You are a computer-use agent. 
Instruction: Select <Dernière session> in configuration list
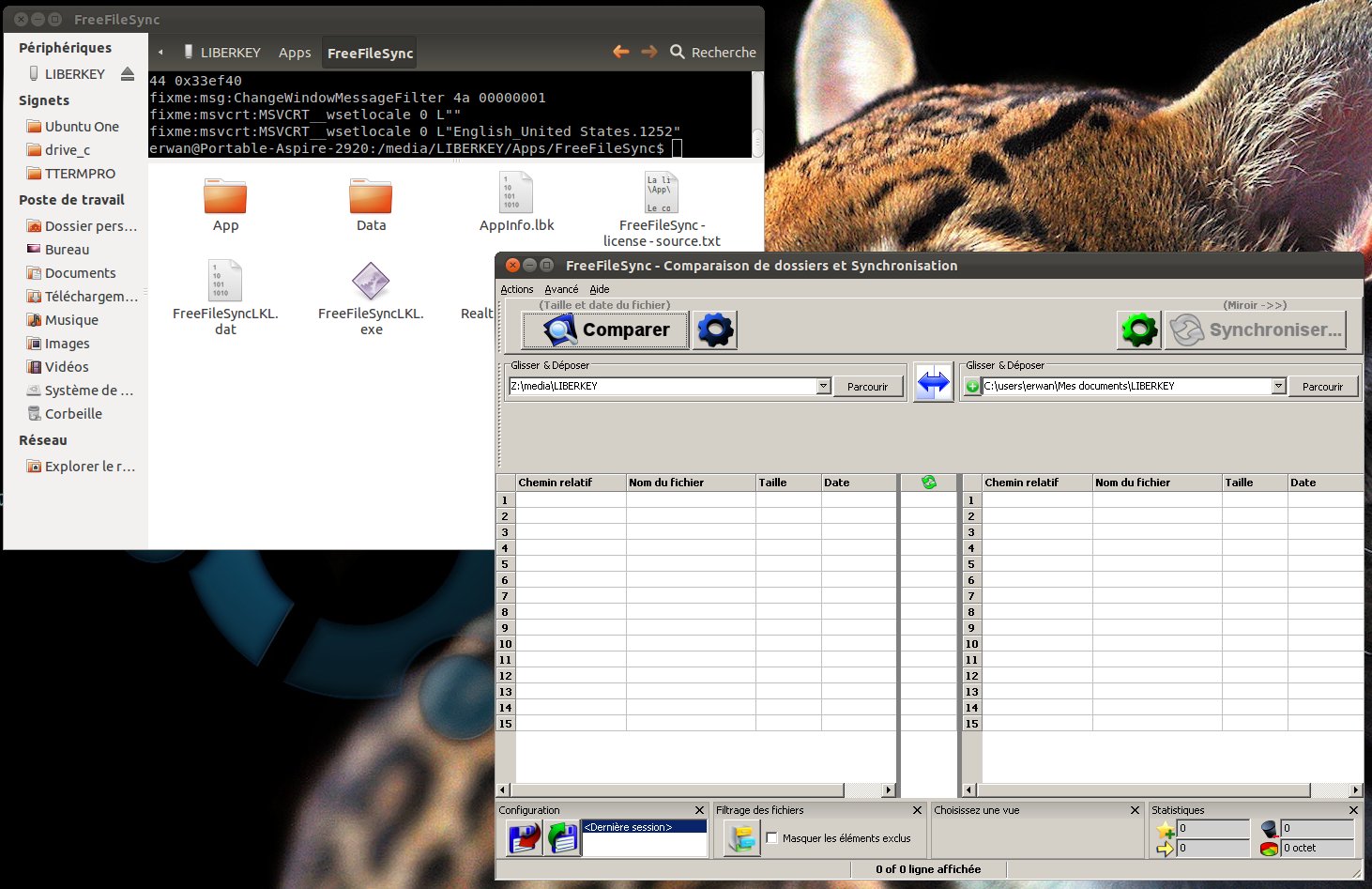click(x=644, y=827)
